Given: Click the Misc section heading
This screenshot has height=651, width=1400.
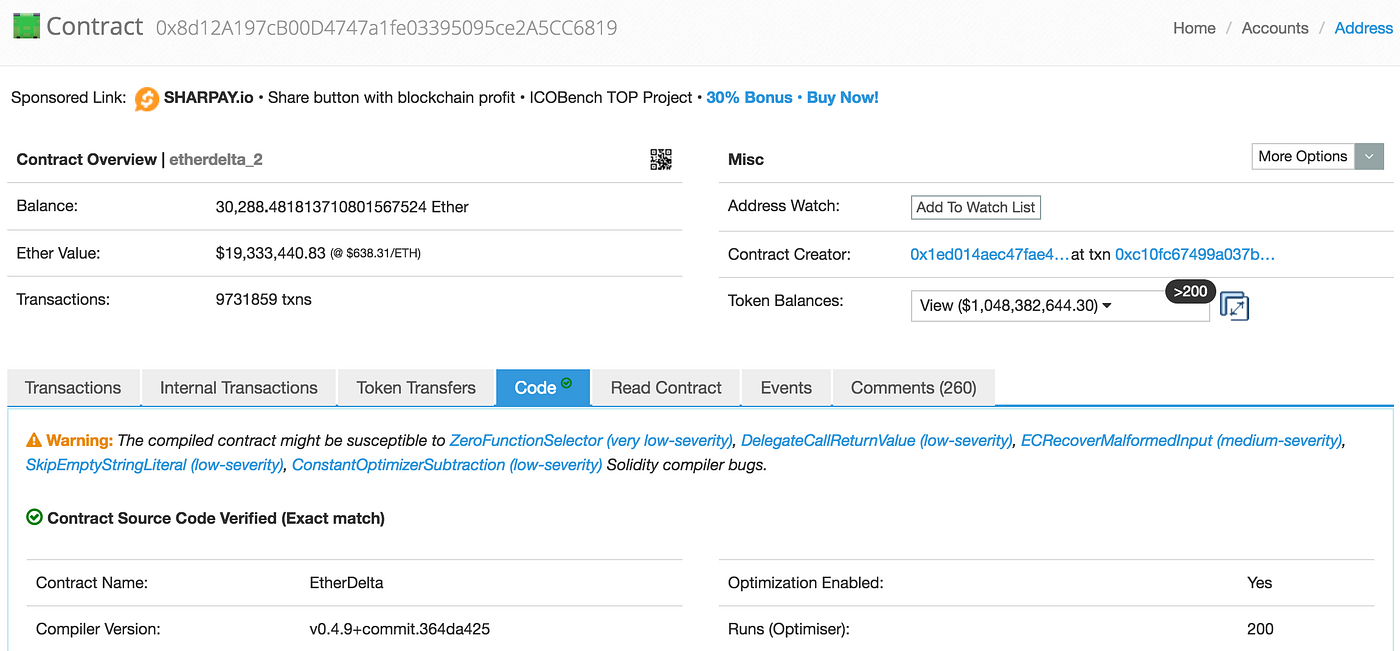Looking at the screenshot, I should pyautogui.click(x=746, y=159).
